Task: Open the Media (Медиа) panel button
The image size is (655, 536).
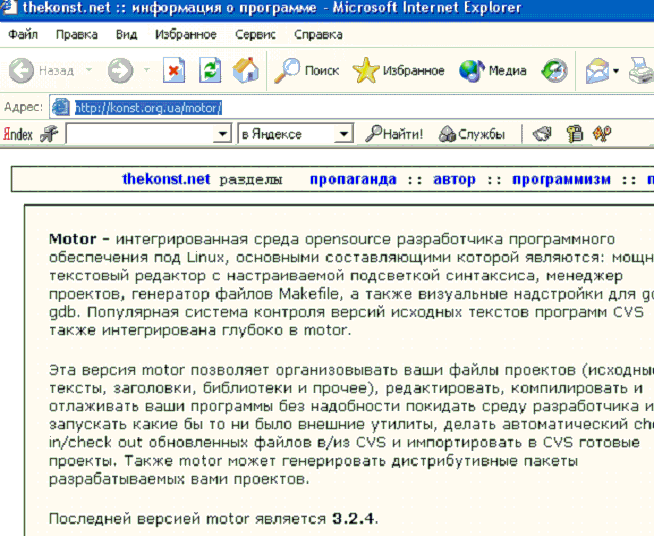Action: click(x=493, y=71)
